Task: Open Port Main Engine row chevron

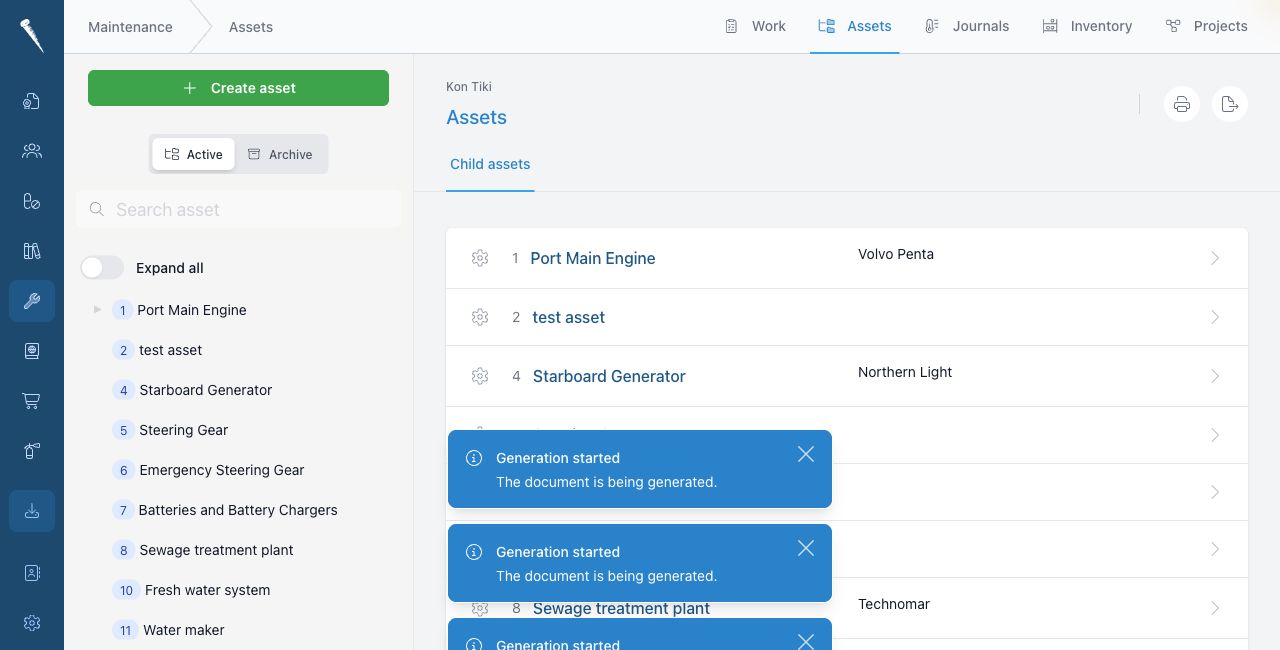Action: [1215, 258]
